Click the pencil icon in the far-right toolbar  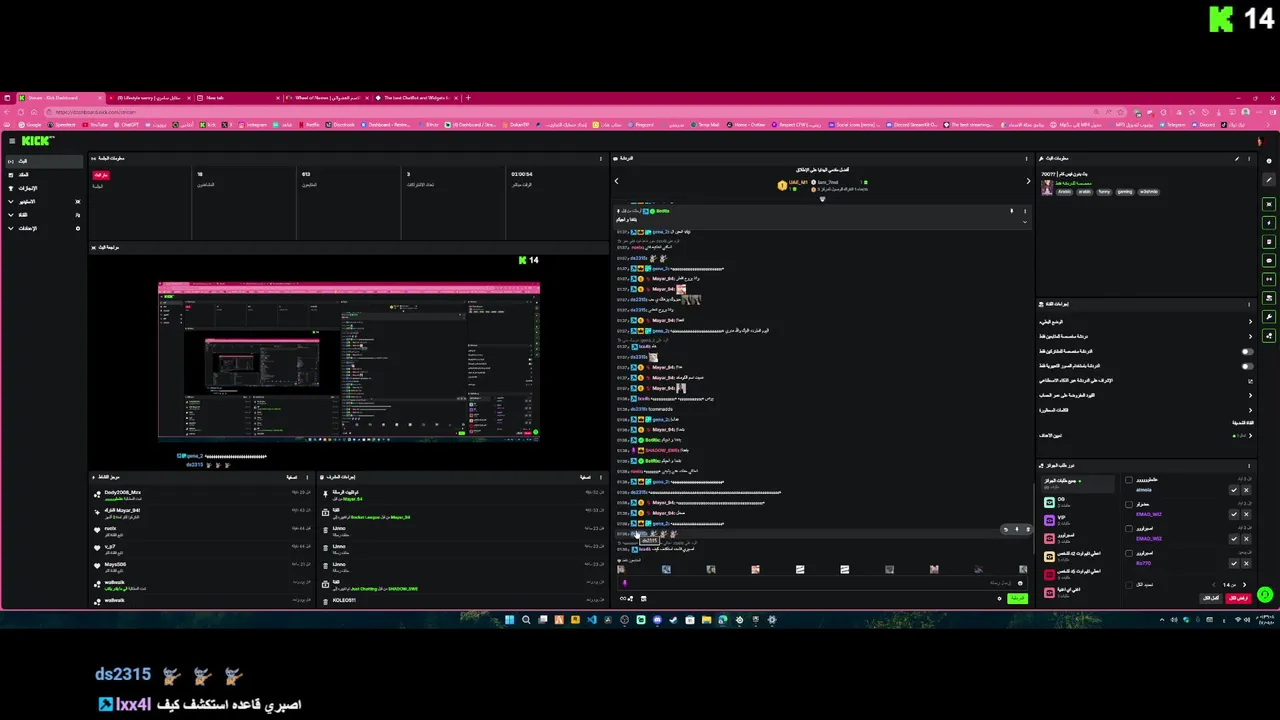click(x=1269, y=180)
